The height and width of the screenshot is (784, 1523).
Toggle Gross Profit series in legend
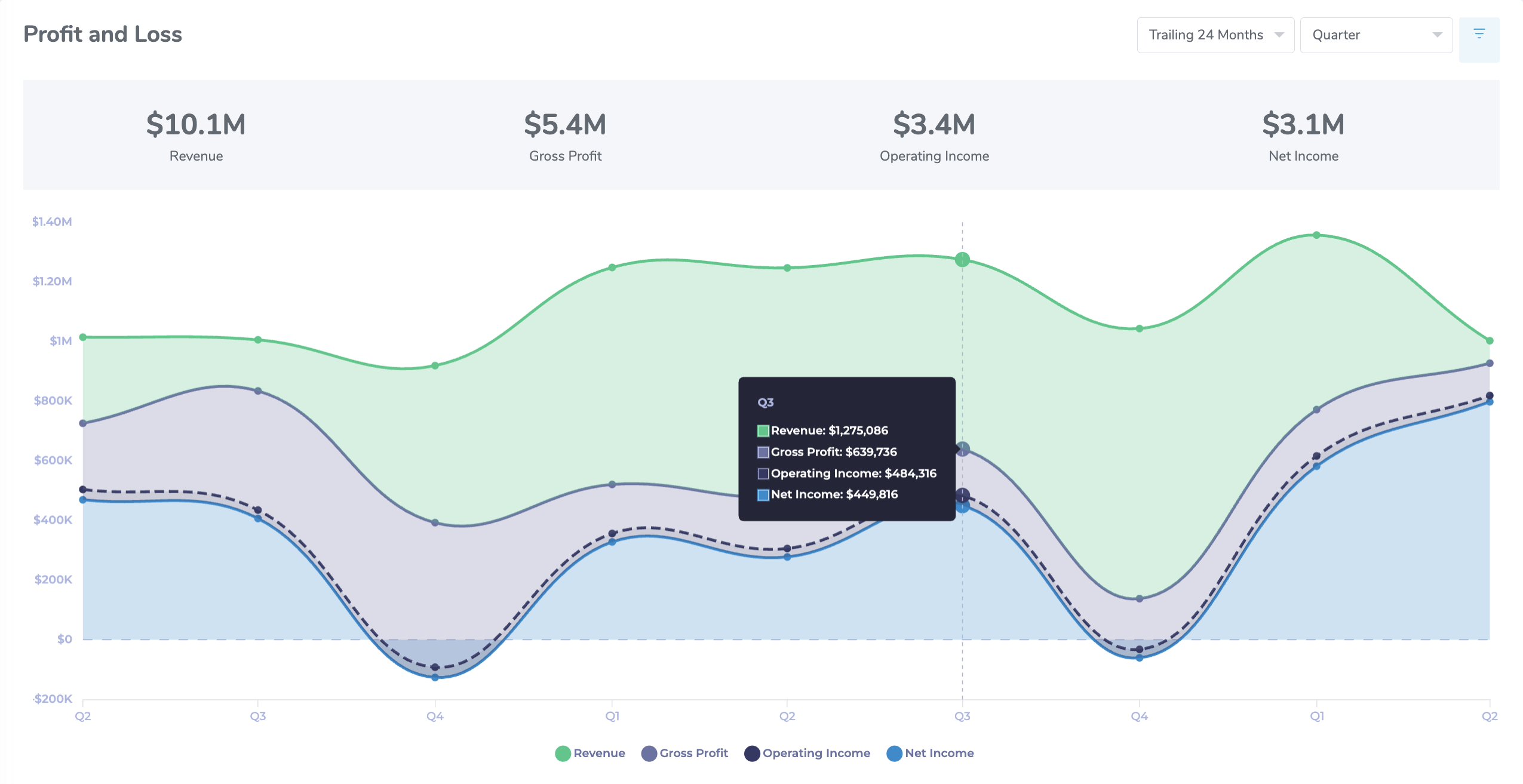tap(684, 753)
